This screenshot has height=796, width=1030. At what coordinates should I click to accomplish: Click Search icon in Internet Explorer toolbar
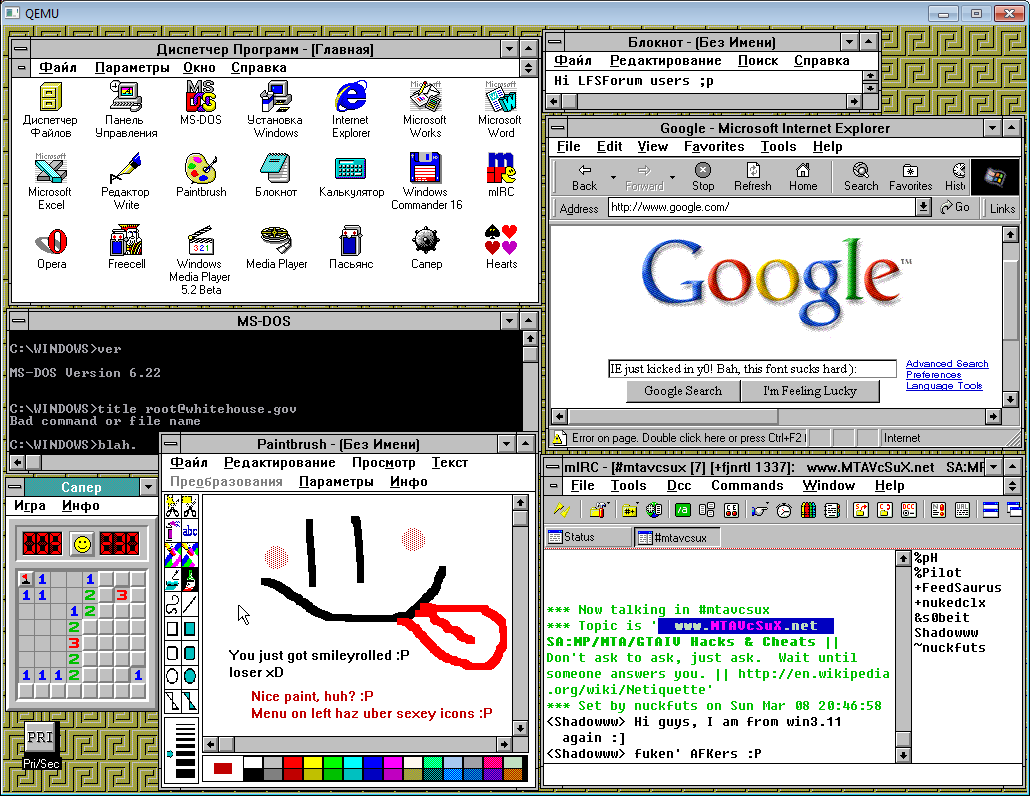tap(861, 177)
